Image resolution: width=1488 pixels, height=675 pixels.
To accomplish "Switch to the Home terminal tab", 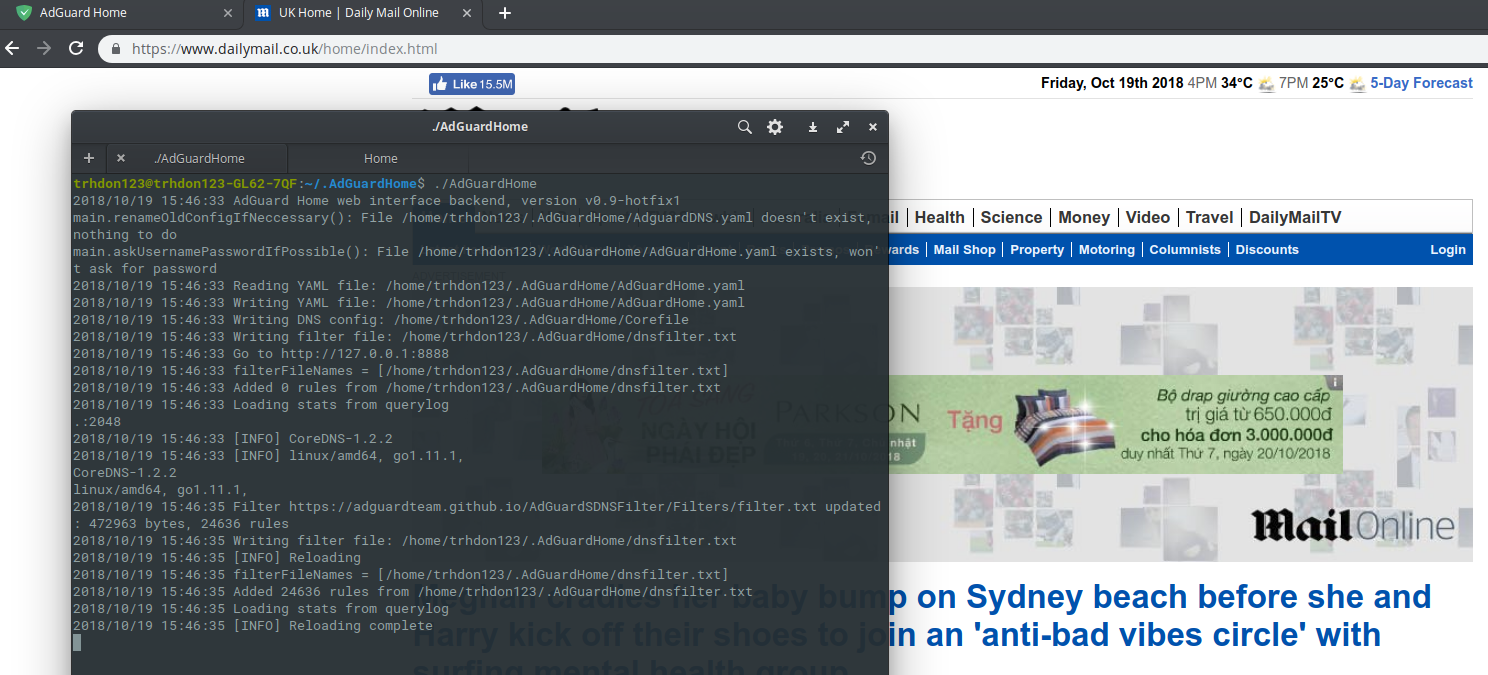I will (381, 158).
